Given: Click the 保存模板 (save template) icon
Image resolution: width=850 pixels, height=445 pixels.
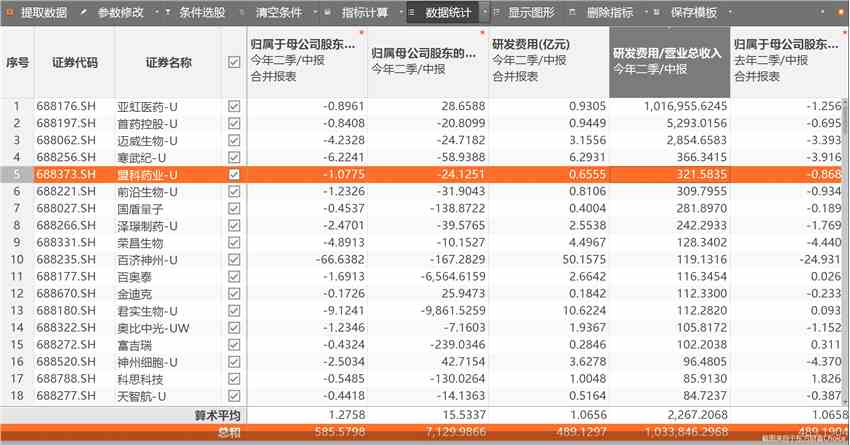Looking at the screenshot, I should point(656,12).
